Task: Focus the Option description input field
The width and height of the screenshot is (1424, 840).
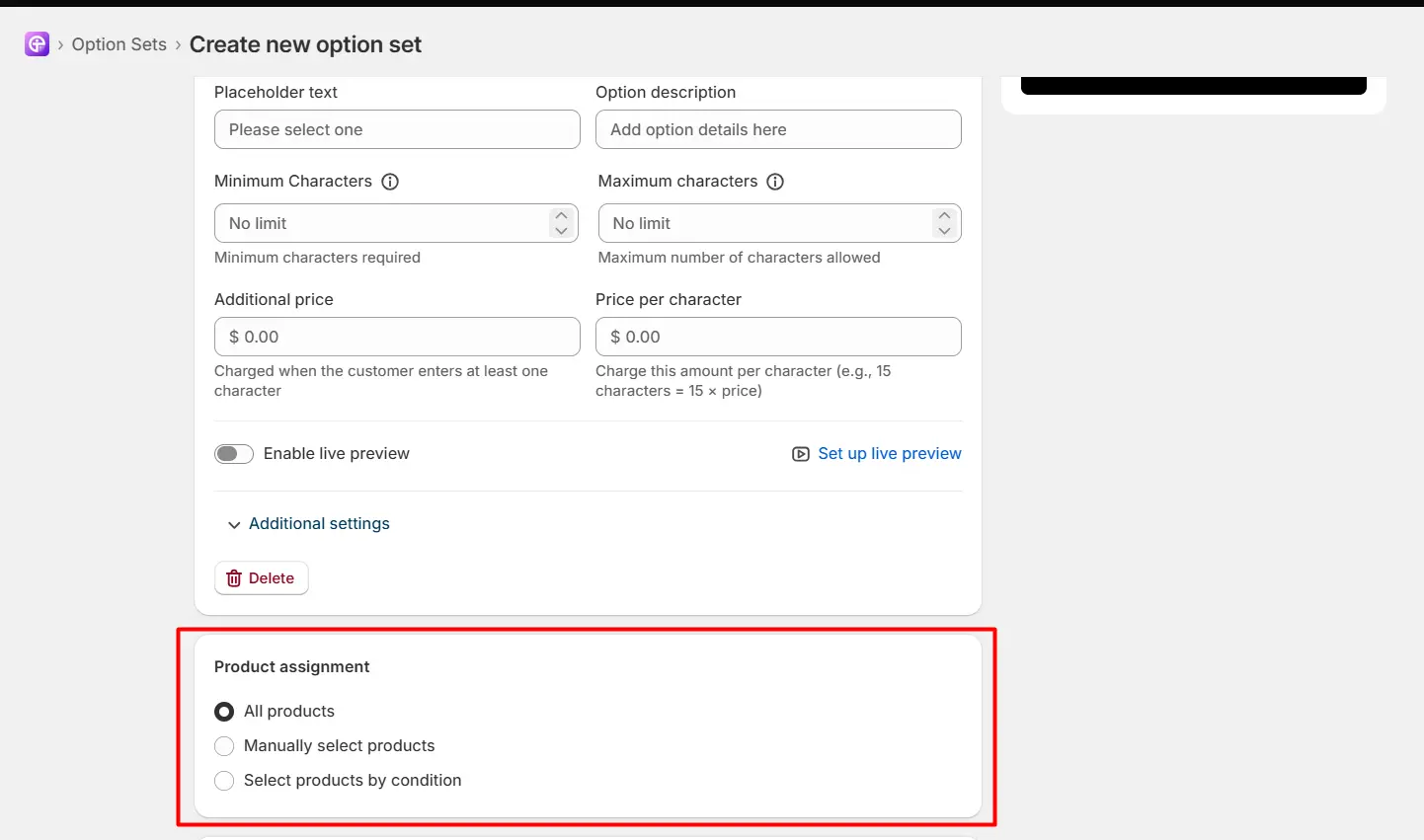Action: (x=778, y=129)
